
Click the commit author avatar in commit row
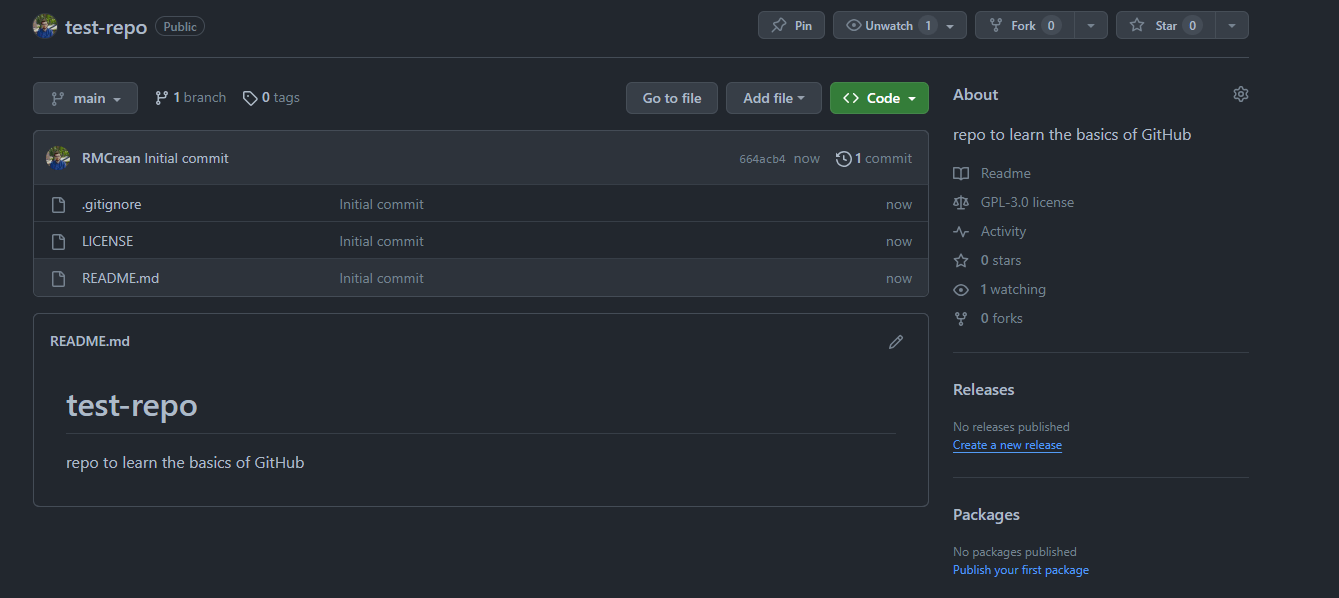point(58,158)
